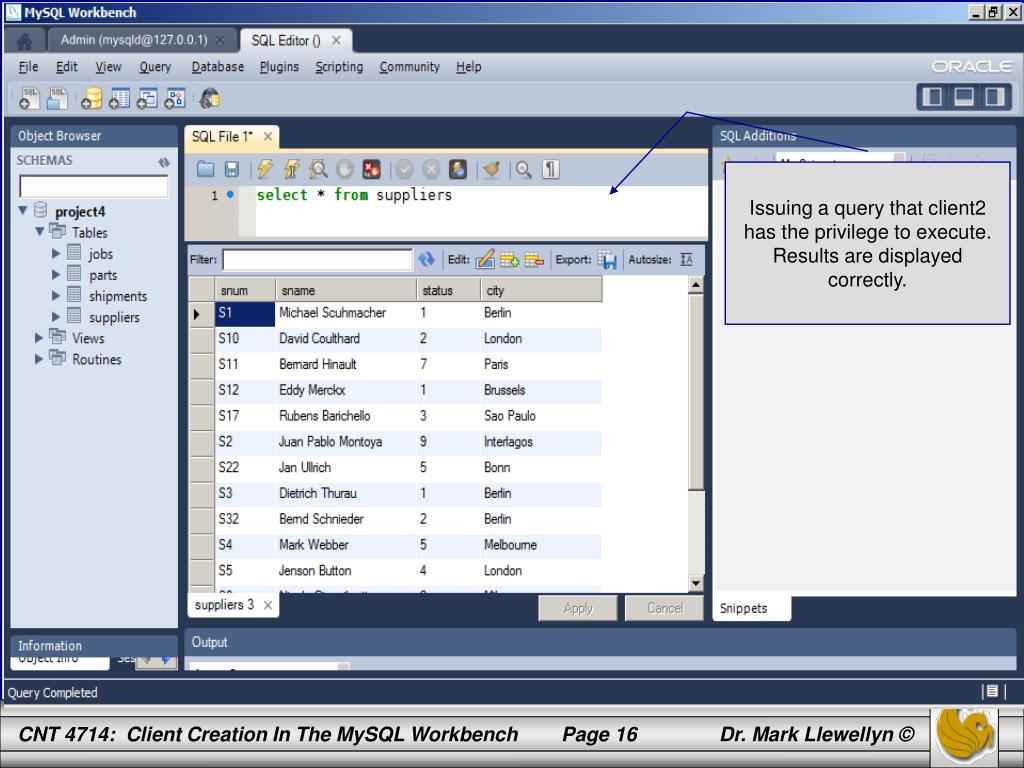Run Explain on the query
Image resolution: width=1024 pixels, height=768 pixels.
point(318,170)
